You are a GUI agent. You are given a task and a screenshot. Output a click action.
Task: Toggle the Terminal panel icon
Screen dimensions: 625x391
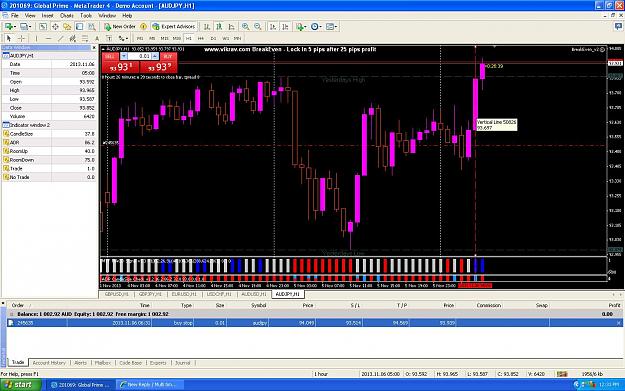click(x=79, y=26)
